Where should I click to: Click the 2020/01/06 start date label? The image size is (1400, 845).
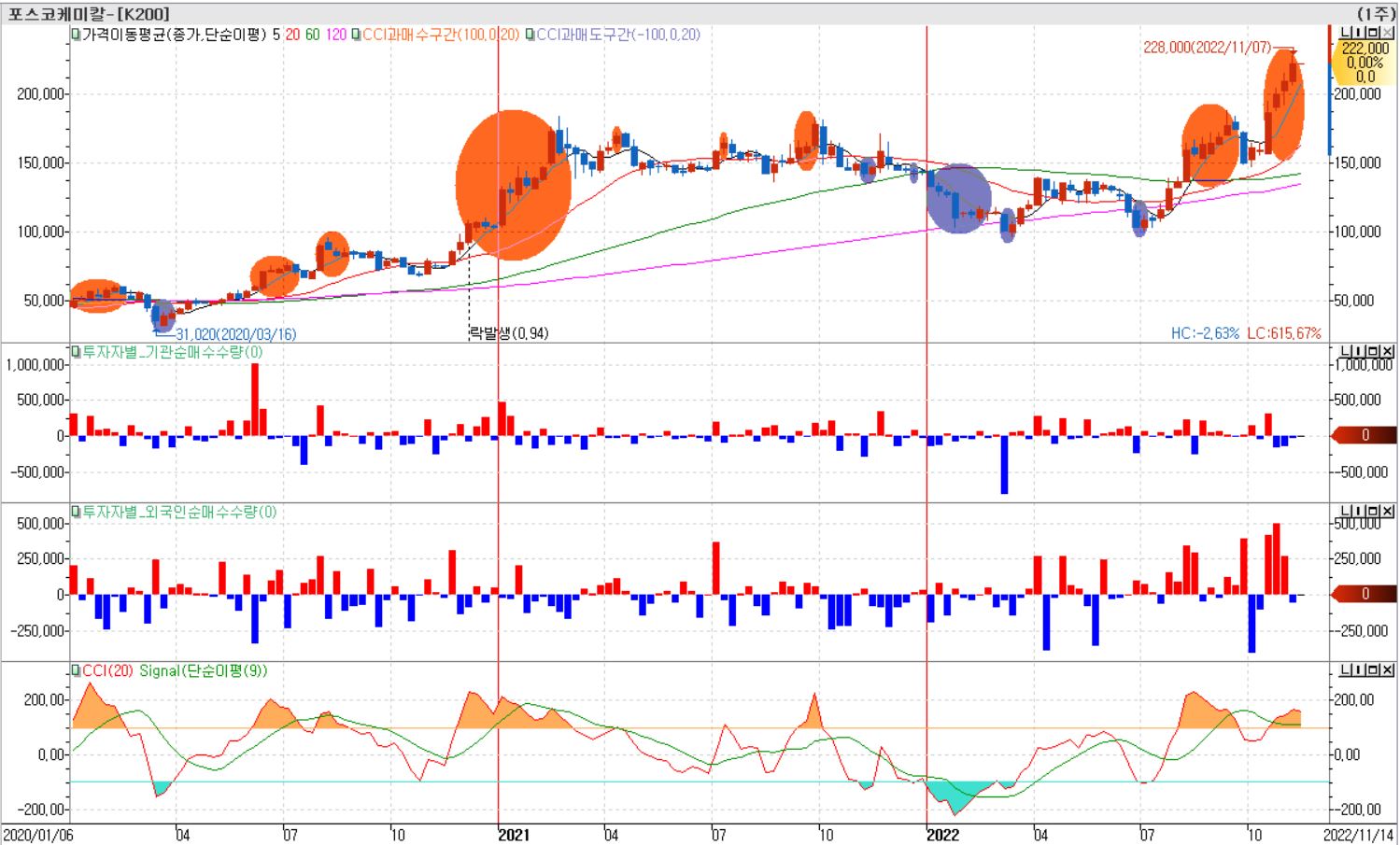pos(38,835)
